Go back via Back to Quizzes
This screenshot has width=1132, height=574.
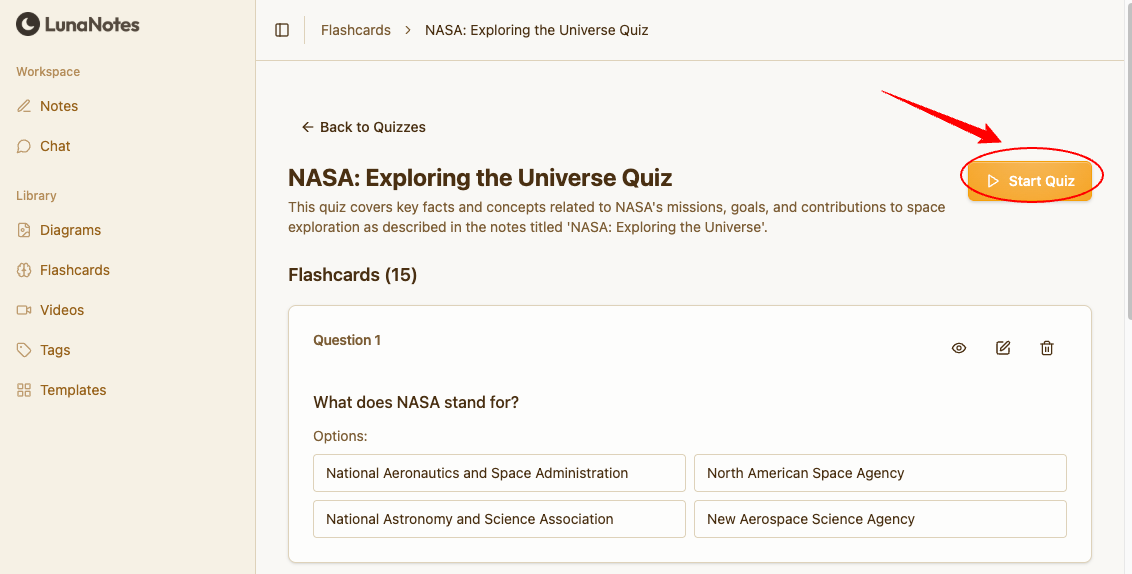(364, 127)
